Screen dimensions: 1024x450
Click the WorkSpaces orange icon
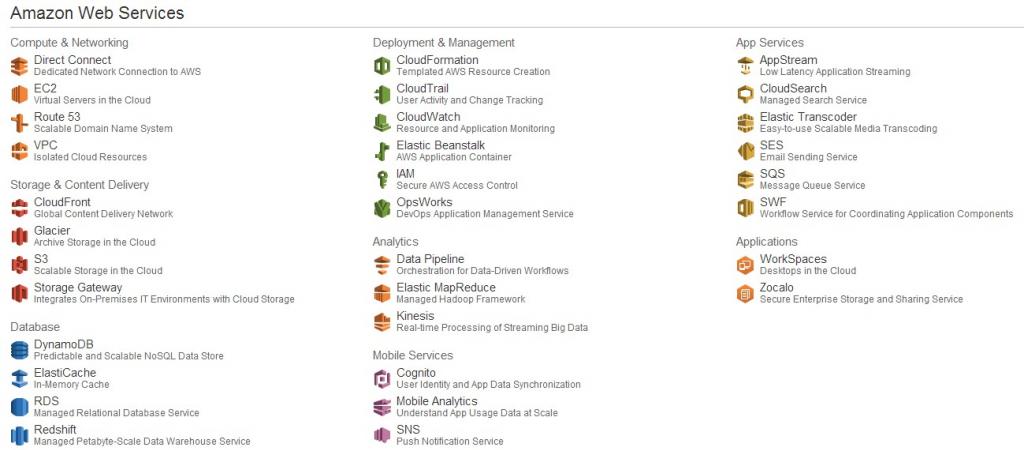(x=745, y=265)
